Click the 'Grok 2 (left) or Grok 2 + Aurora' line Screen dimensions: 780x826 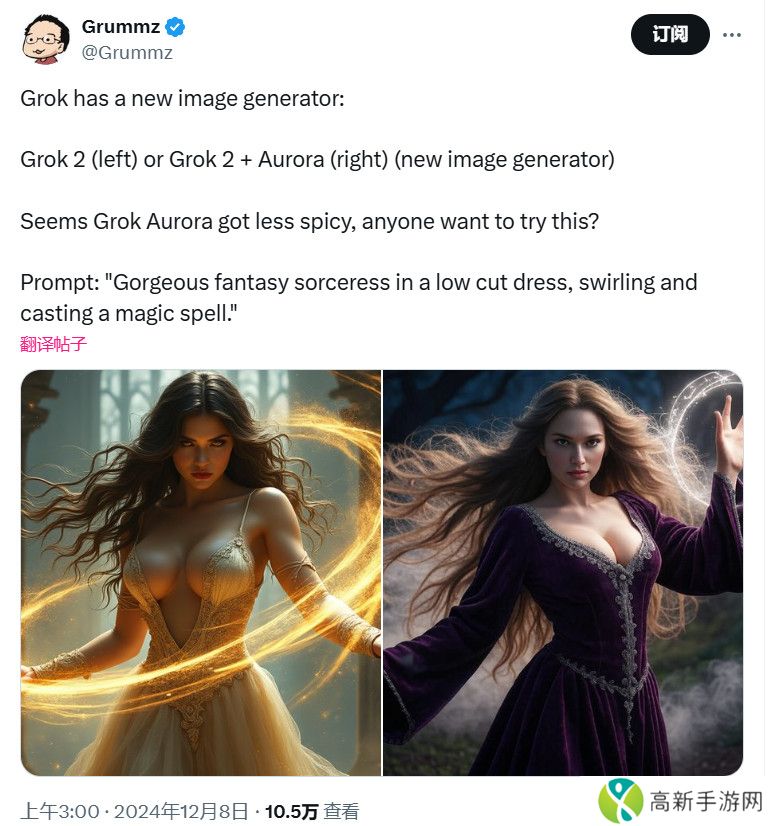pyautogui.click(x=318, y=160)
